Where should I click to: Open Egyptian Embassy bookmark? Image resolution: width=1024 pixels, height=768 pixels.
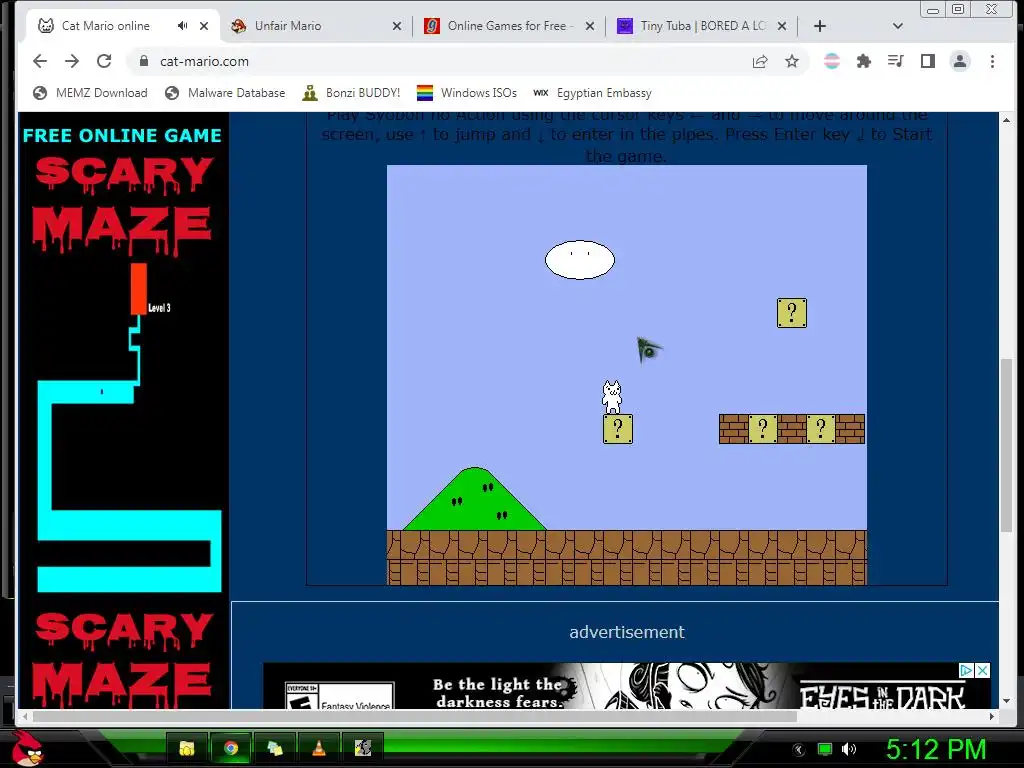tap(592, 93)
